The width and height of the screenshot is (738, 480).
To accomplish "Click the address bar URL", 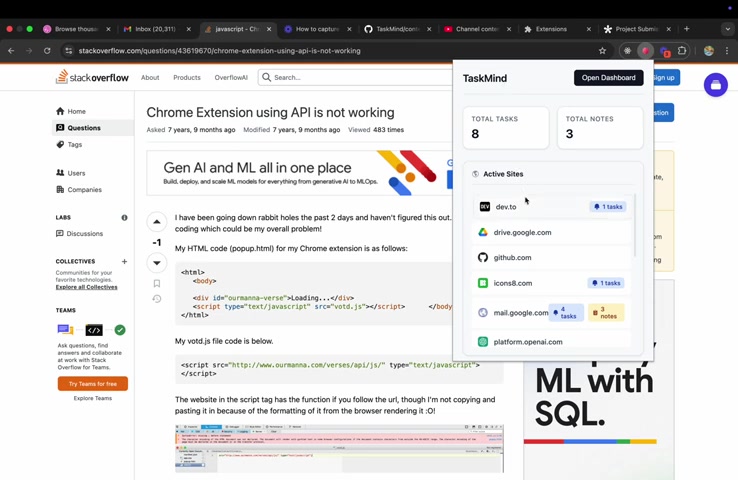I will pos(219,51).
